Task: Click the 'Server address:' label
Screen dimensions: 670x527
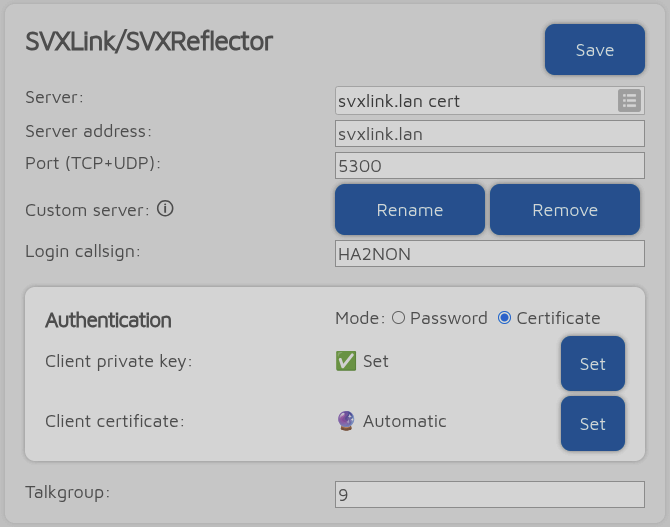Action: [88, 131]
